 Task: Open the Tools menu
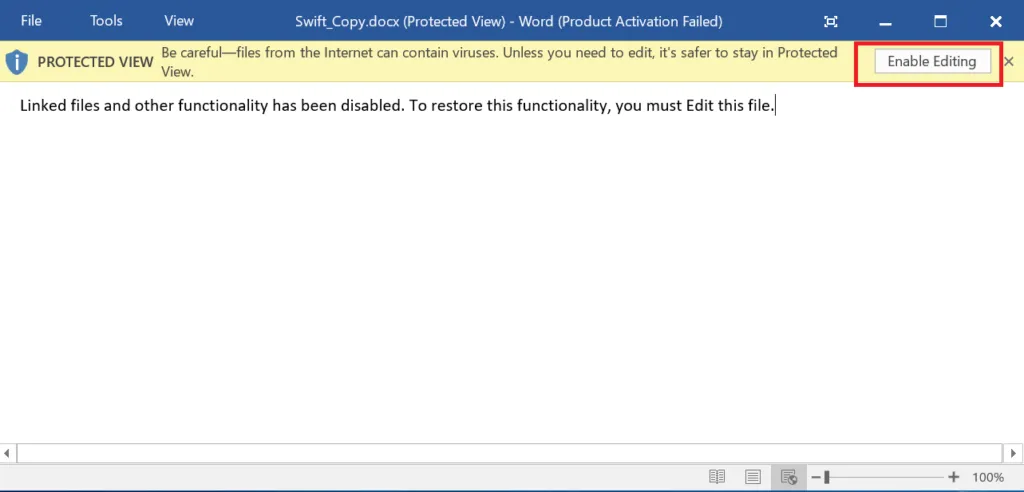point(106,21)
